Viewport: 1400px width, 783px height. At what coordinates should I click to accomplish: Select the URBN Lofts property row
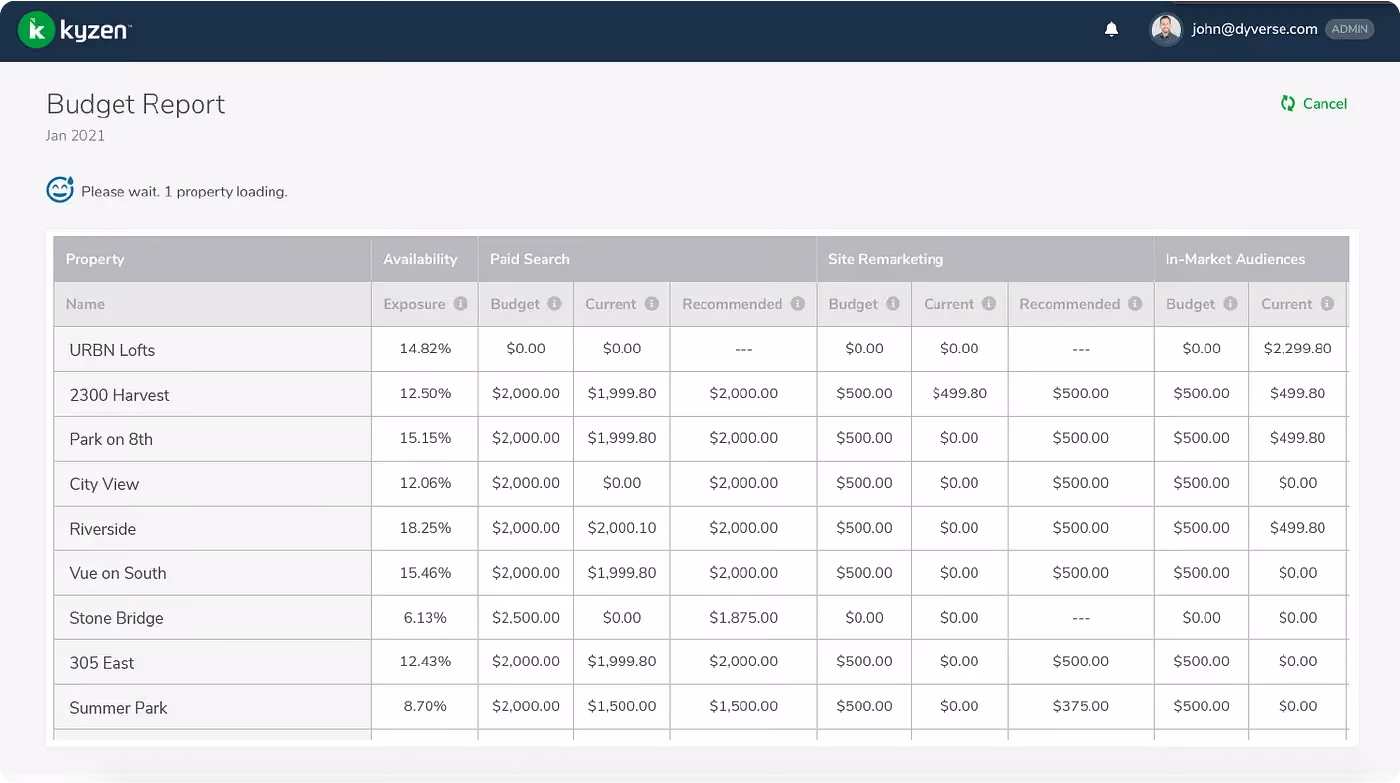tap(701, 349)
